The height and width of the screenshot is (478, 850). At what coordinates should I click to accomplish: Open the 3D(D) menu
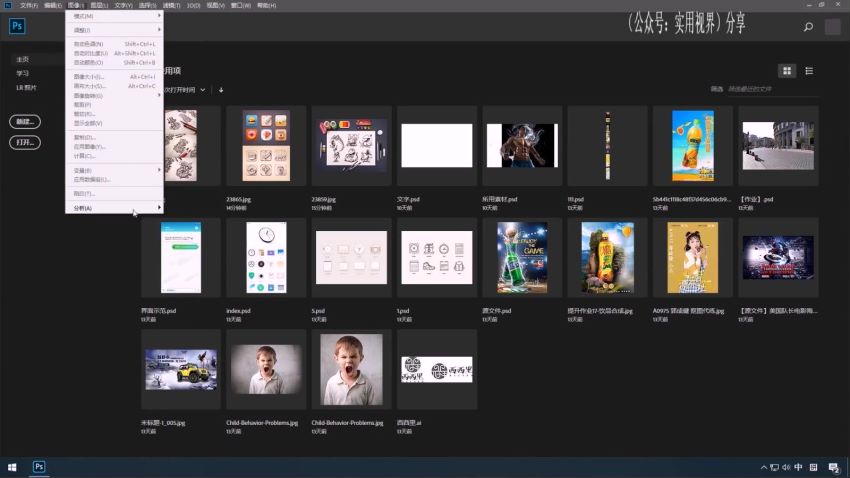pos(194,5)
